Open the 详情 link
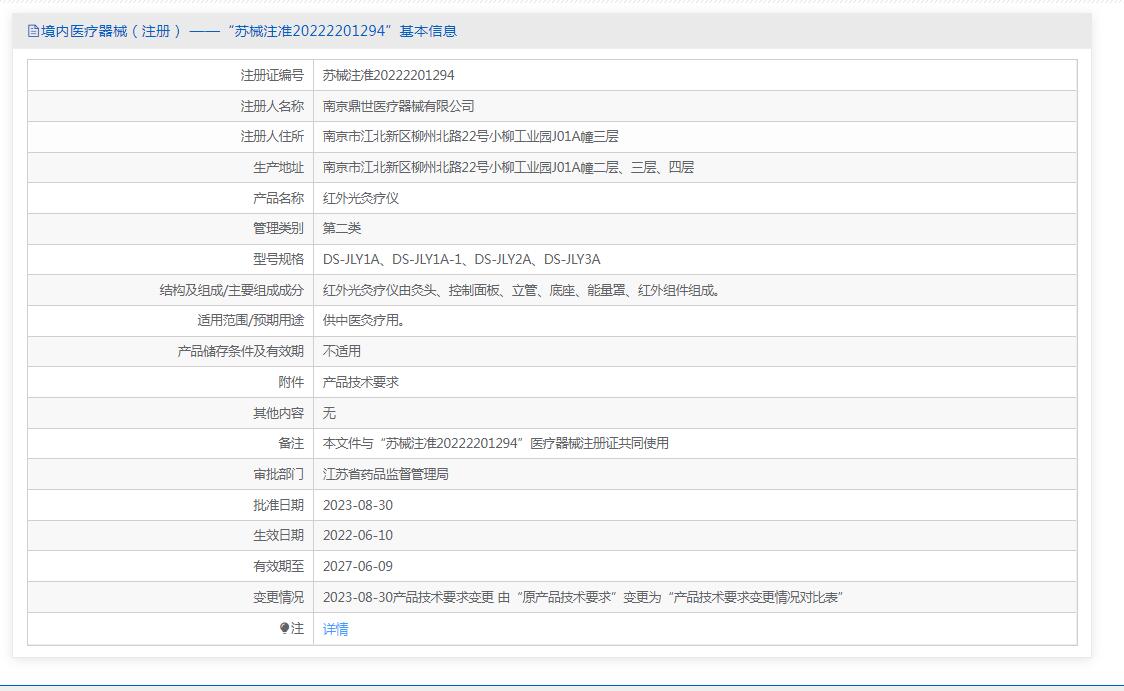 (x=335, y=629)
